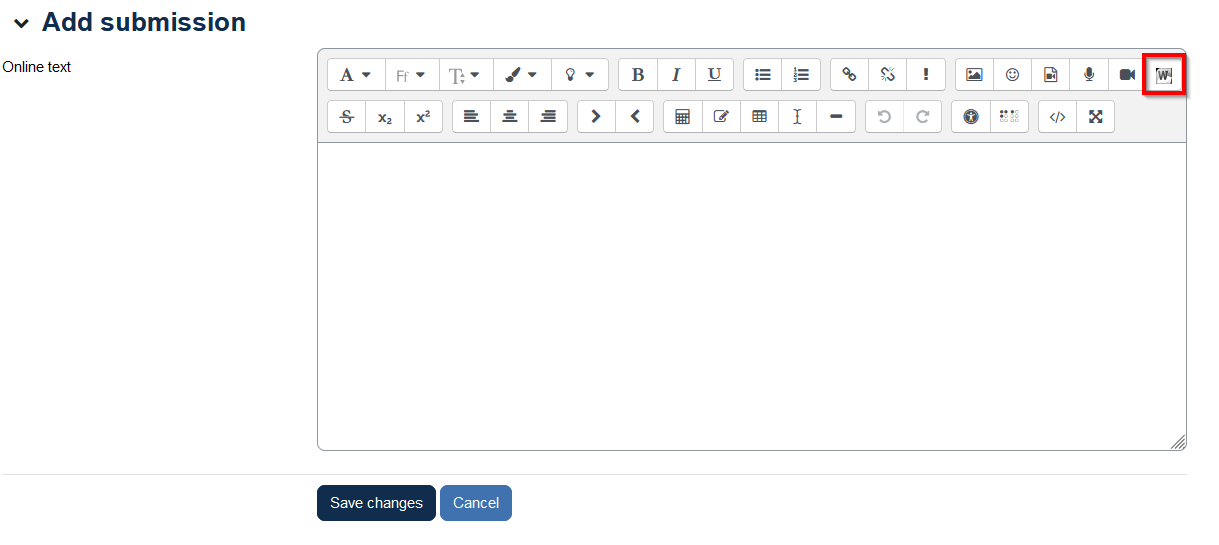The image size is (1219, 545).
Task: Record audio with the microphone icon
Action: pos(1088,75)
